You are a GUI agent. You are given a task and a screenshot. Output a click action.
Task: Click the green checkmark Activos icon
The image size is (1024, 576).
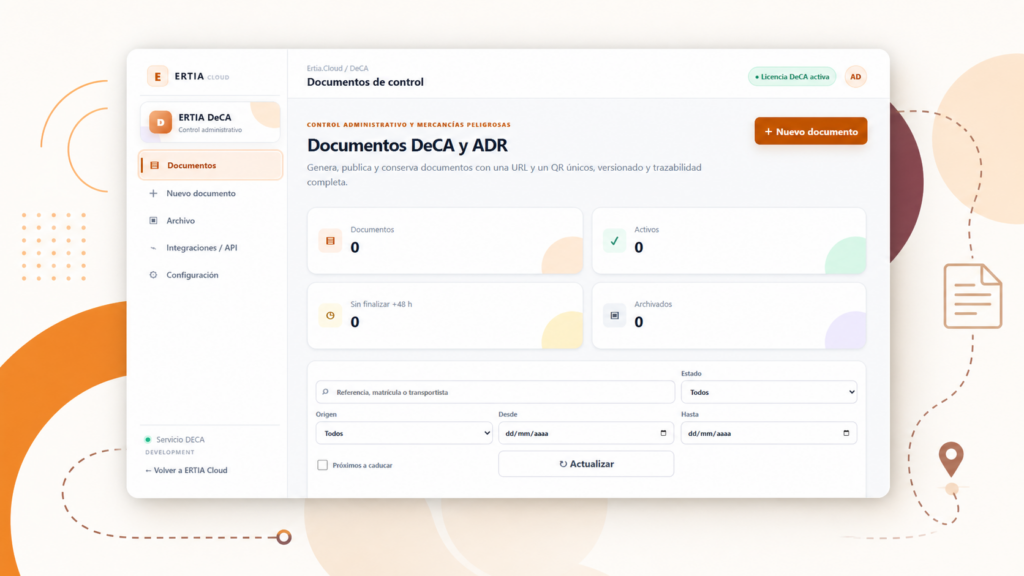614,241
